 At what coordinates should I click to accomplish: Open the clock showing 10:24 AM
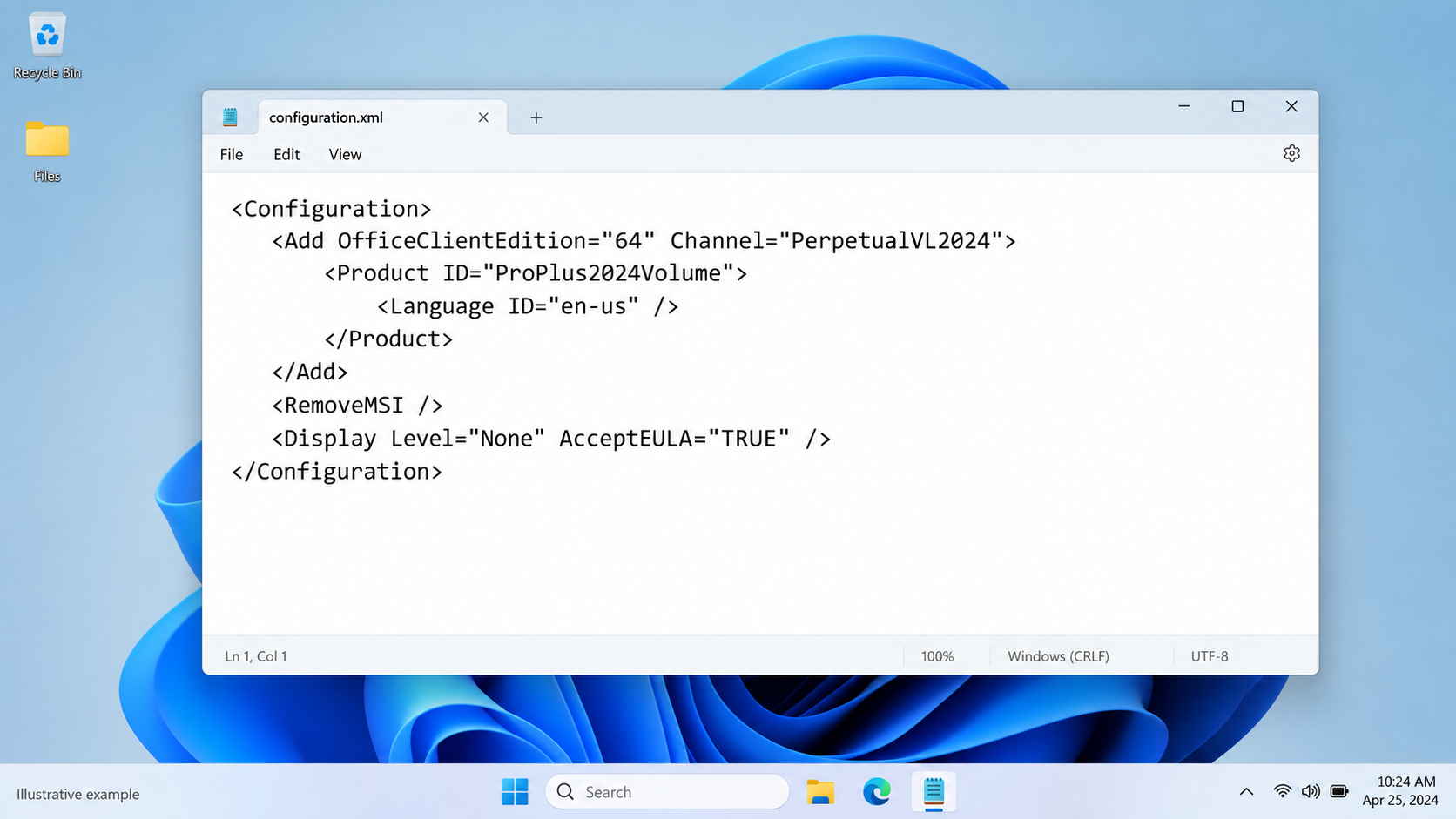pyautogui.click(x=1400, y=791)
